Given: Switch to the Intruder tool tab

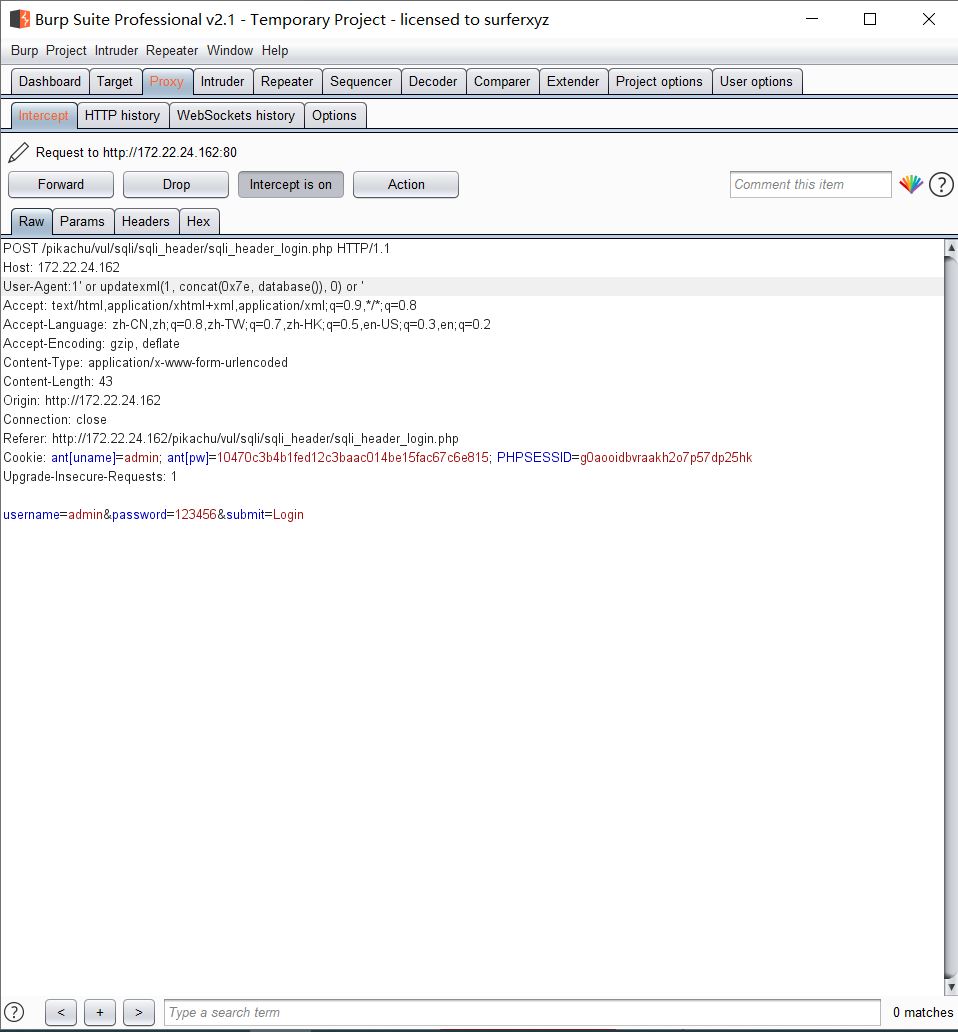Looking at the screenshot, I should pos(222,82).
